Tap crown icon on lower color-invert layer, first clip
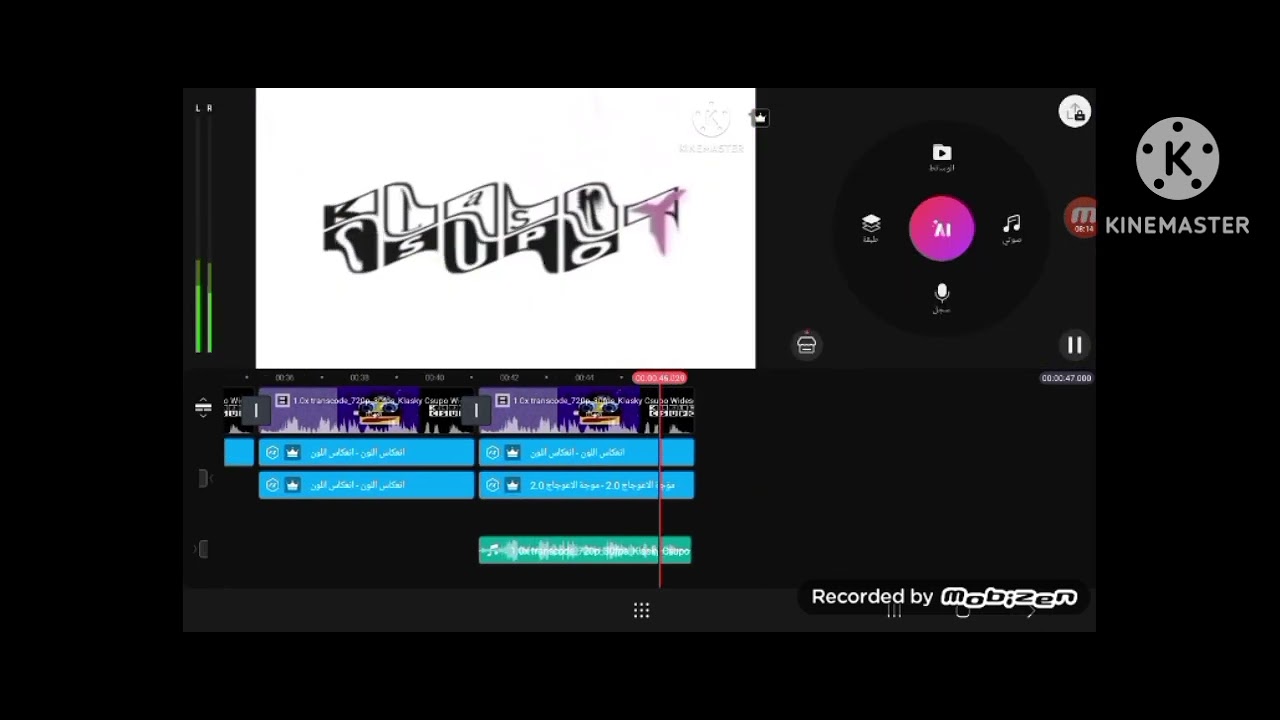 tap(293, 485)
